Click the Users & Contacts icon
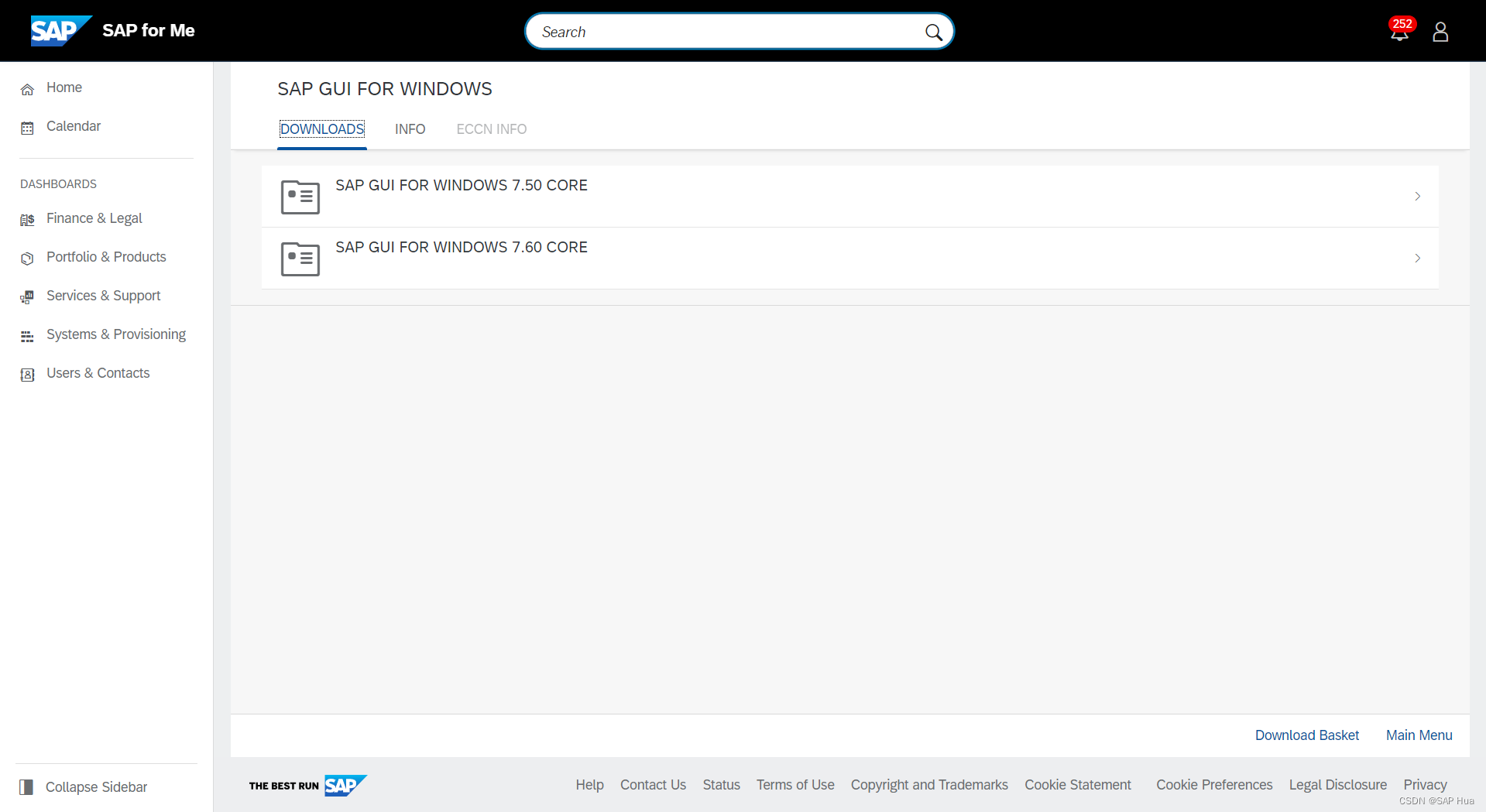 (27, 375)
